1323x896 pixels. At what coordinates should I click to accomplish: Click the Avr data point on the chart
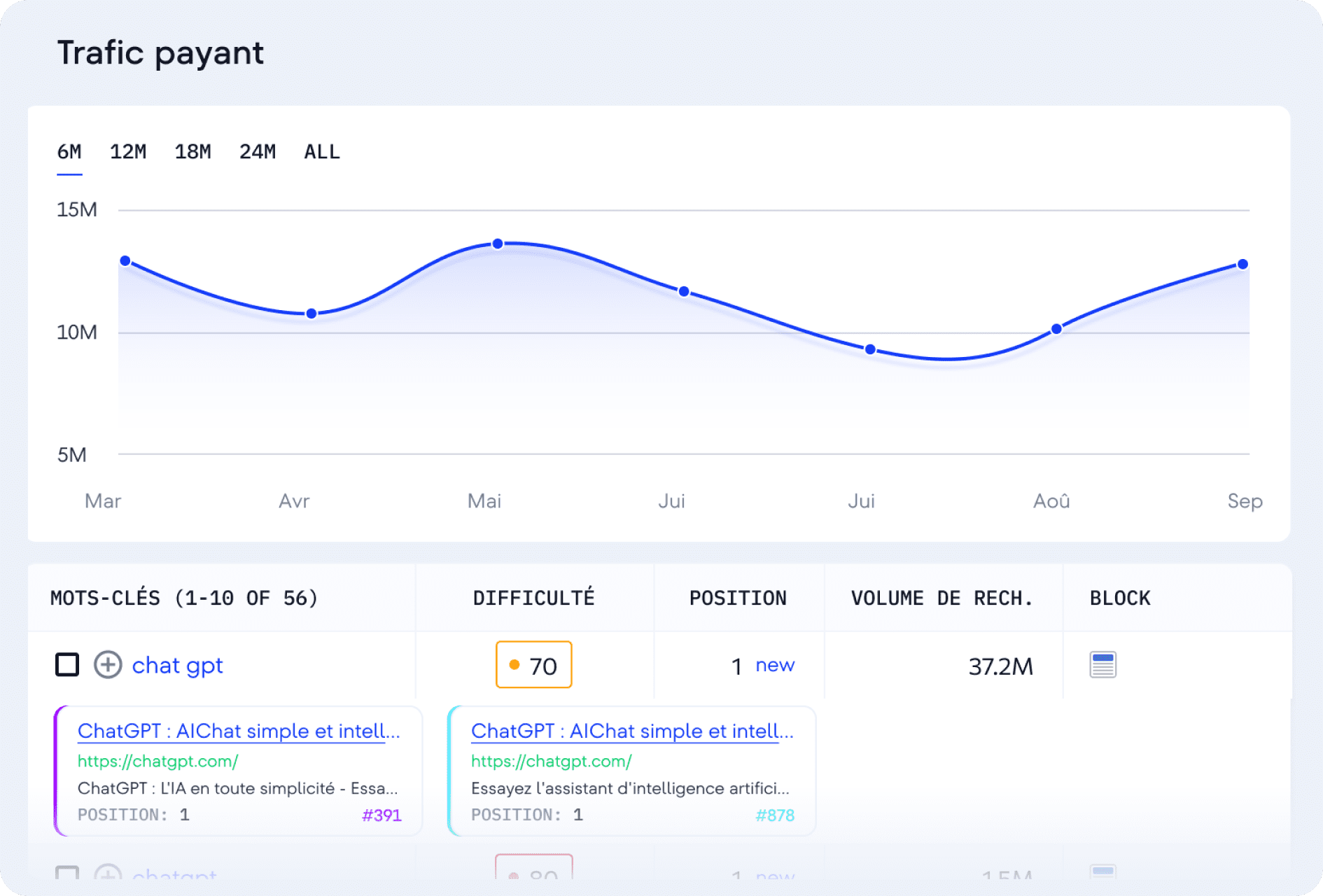pyautogui.click(x=311, y=314)
